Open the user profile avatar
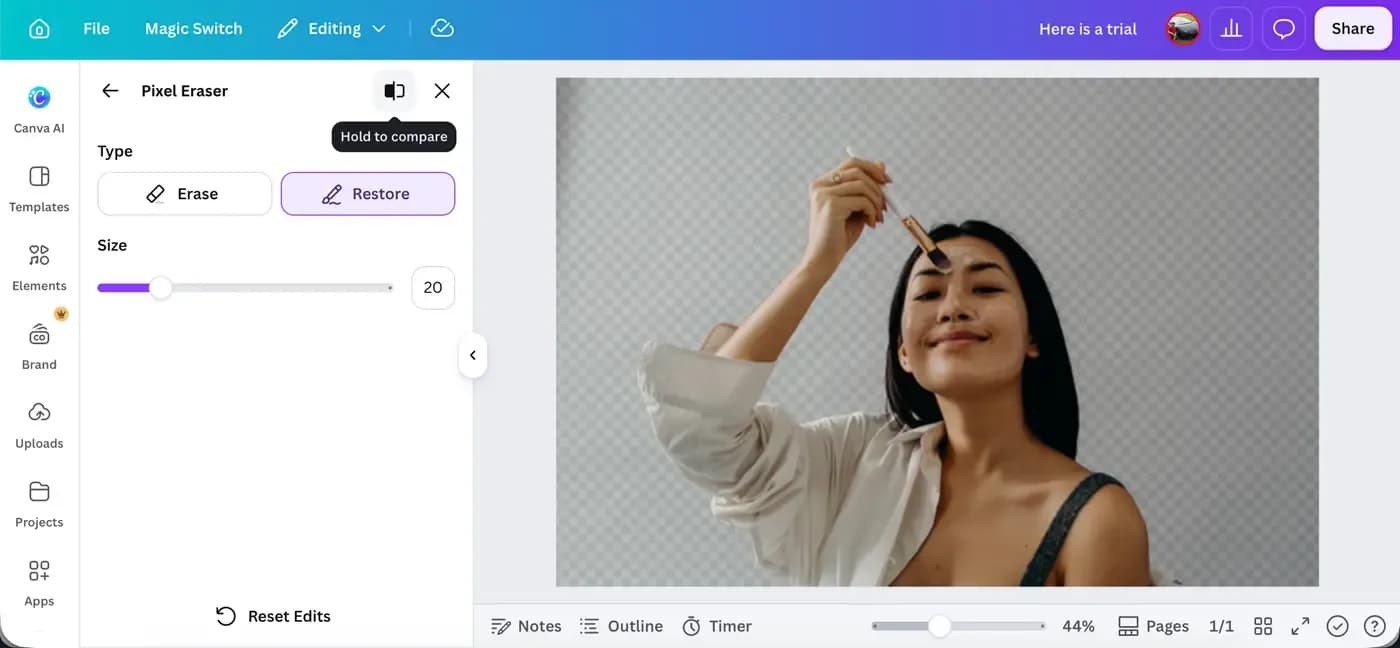The width and height of the screenshot is (1400, 648). click(x=1183, y=29)
